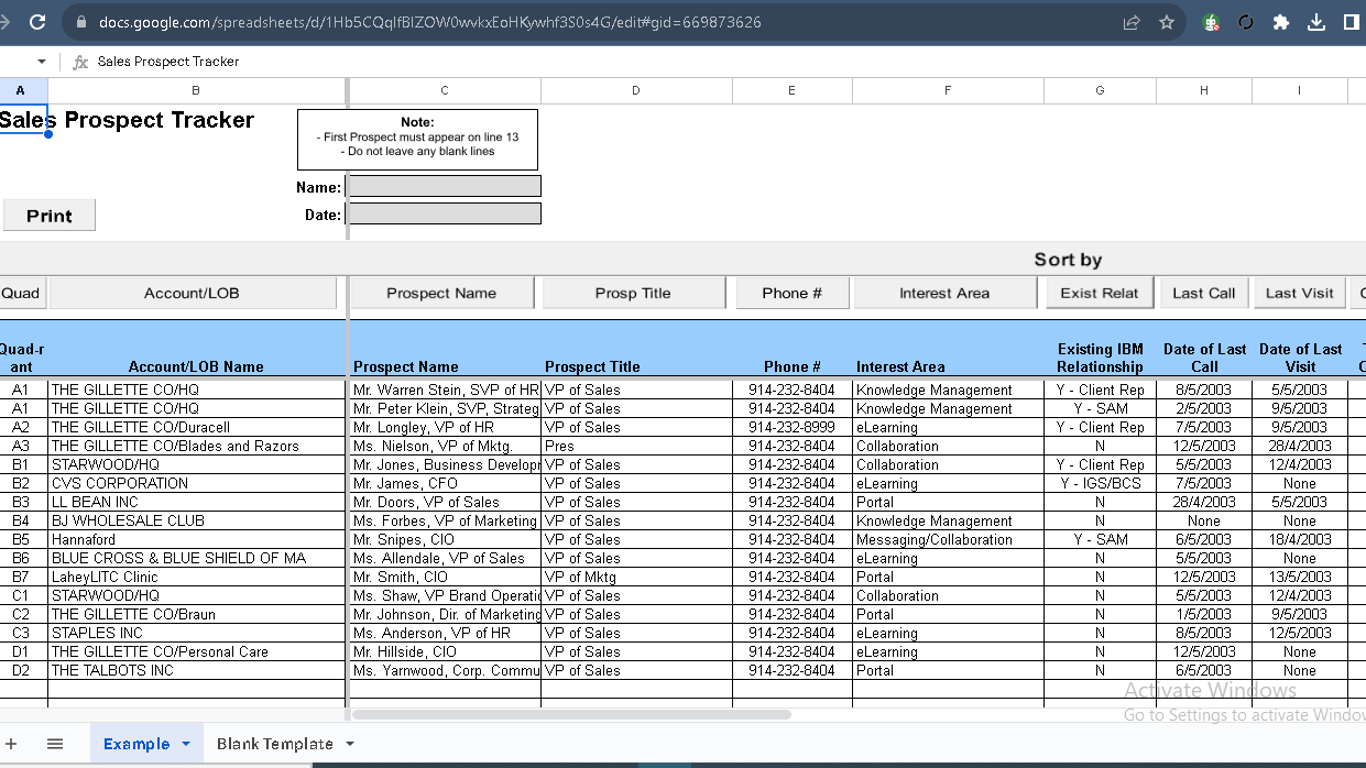
Task: Select the 914-232-8999 phone cell
Action: click(x=792, y=427)
